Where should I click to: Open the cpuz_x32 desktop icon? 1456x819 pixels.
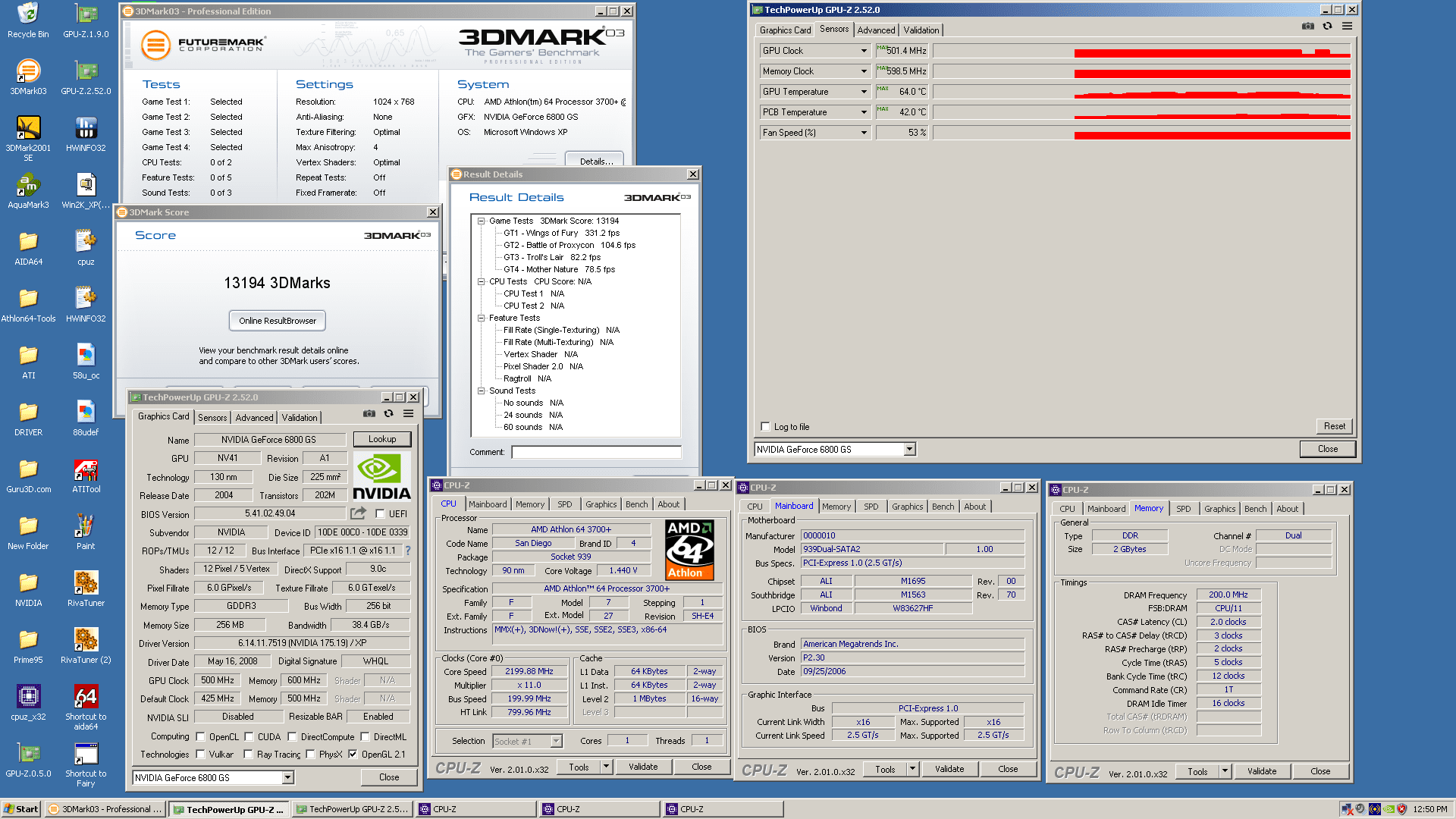pyautogui.click(x=28, y=703)
